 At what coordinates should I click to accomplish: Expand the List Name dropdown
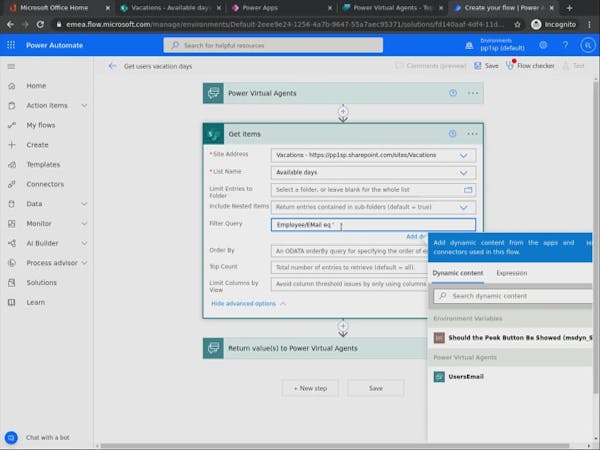(463, 173)
